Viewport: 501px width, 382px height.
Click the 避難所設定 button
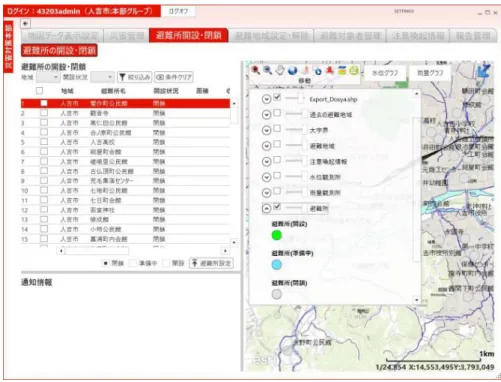[211, 263]
